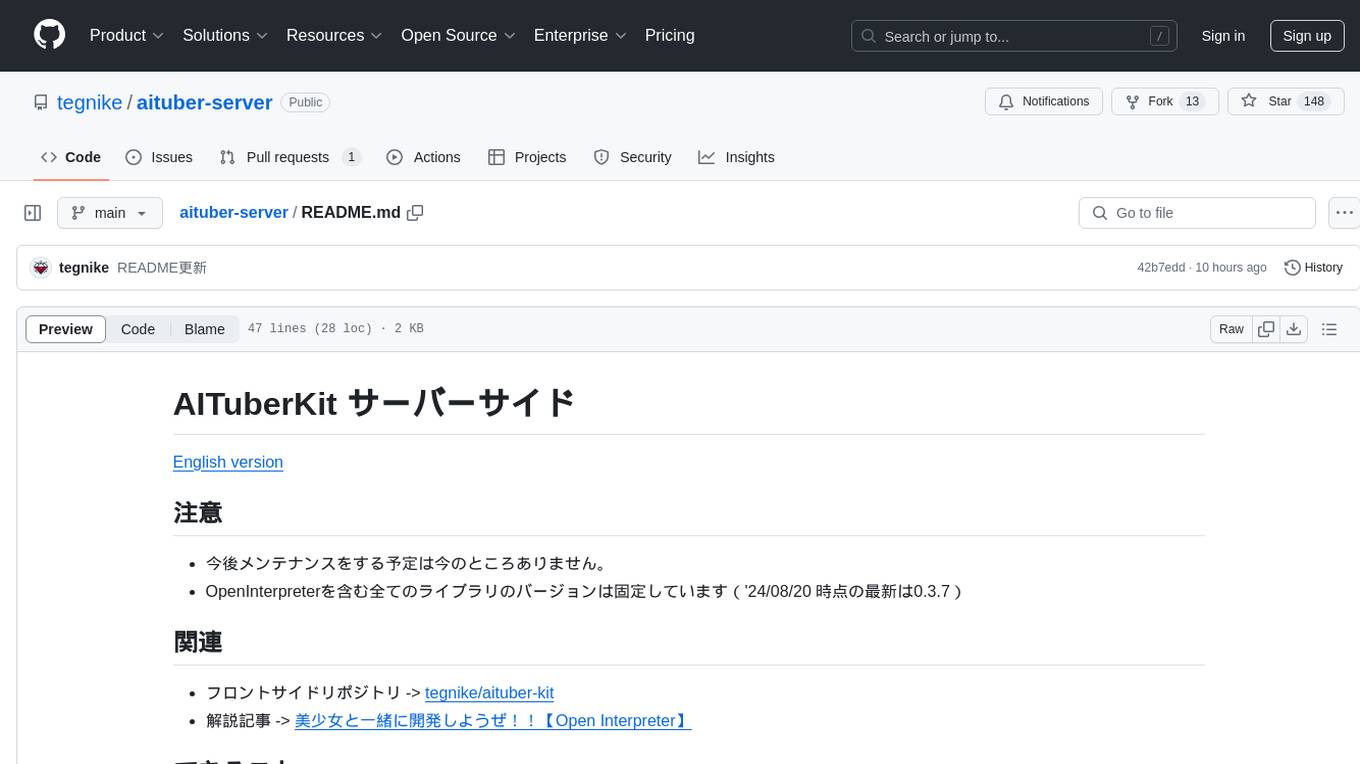This screenshot has height=764, width=1360.
Task: Go to aituber-server breadcrumb folder
Action: point(234,212)
